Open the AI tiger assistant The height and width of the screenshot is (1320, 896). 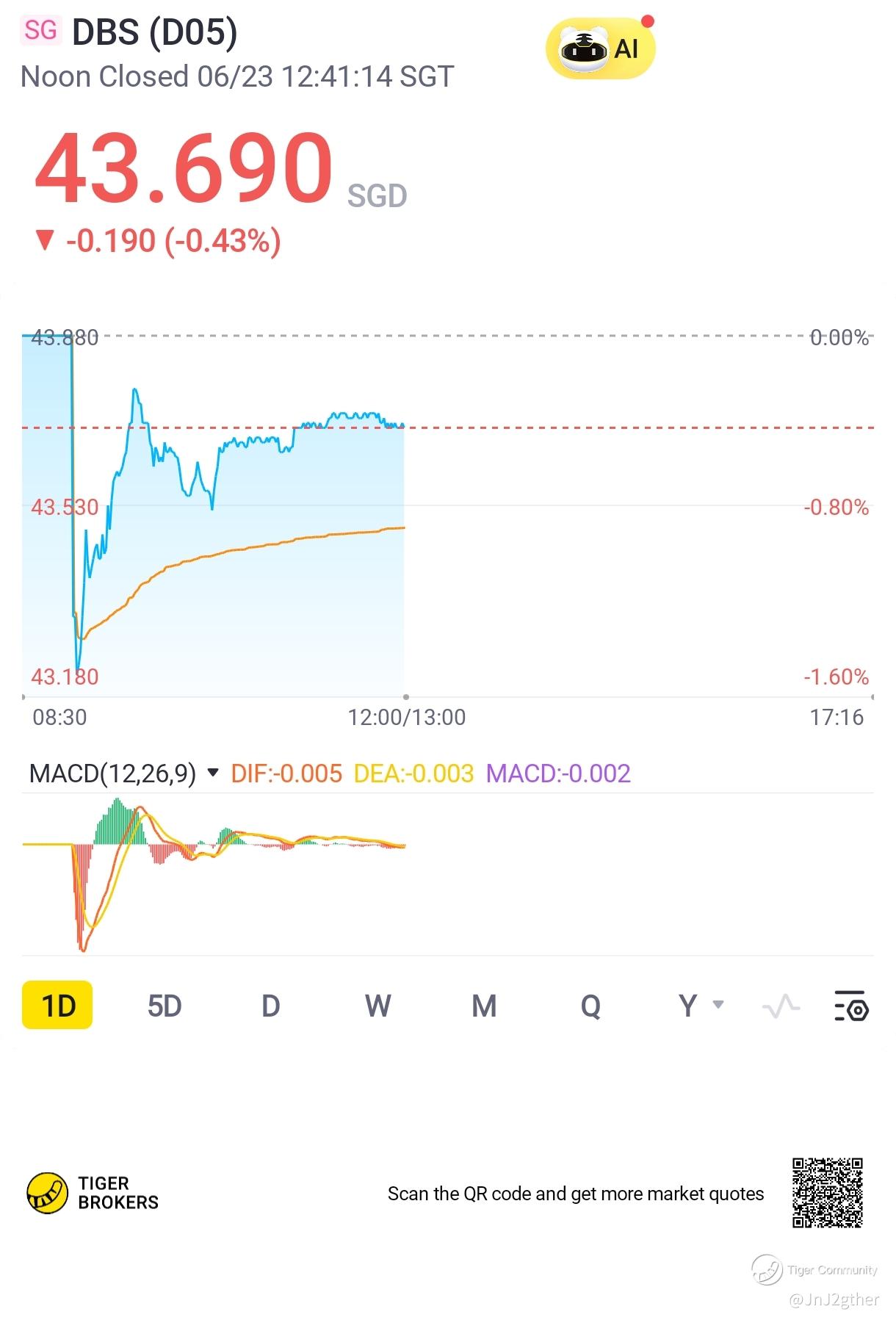click(x=600, y=48)
